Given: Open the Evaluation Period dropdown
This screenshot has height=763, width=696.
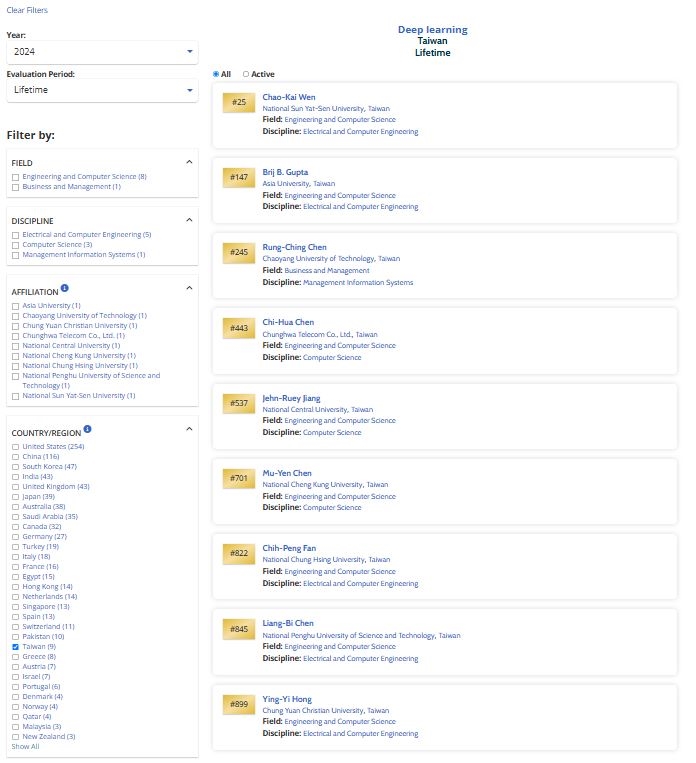Looking at the screenshot, I should point(102,90).
